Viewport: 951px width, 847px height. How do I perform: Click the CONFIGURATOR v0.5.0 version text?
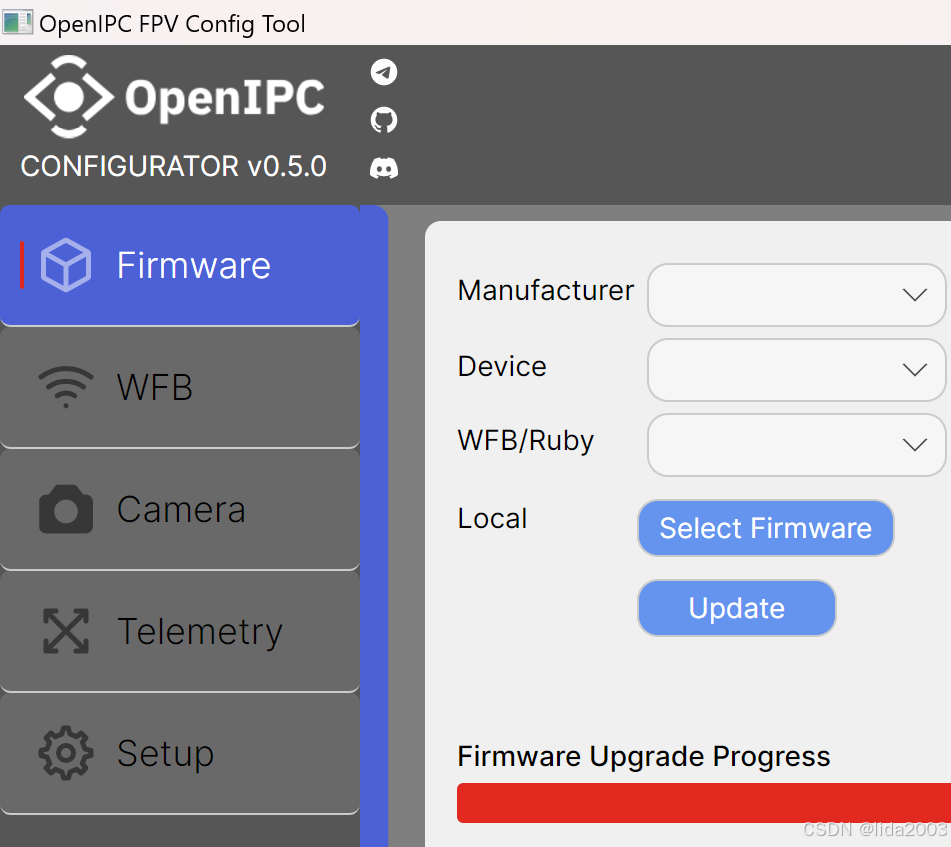[x=173, y=166]
